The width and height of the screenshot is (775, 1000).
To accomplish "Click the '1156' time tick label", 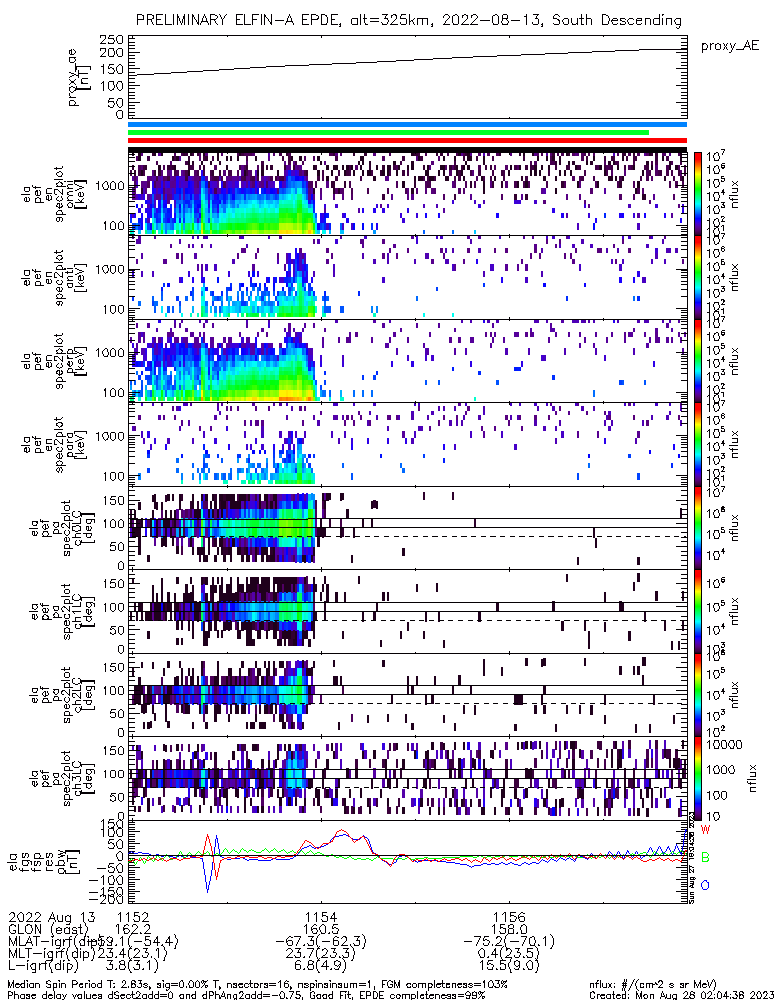I will point(508,916).
